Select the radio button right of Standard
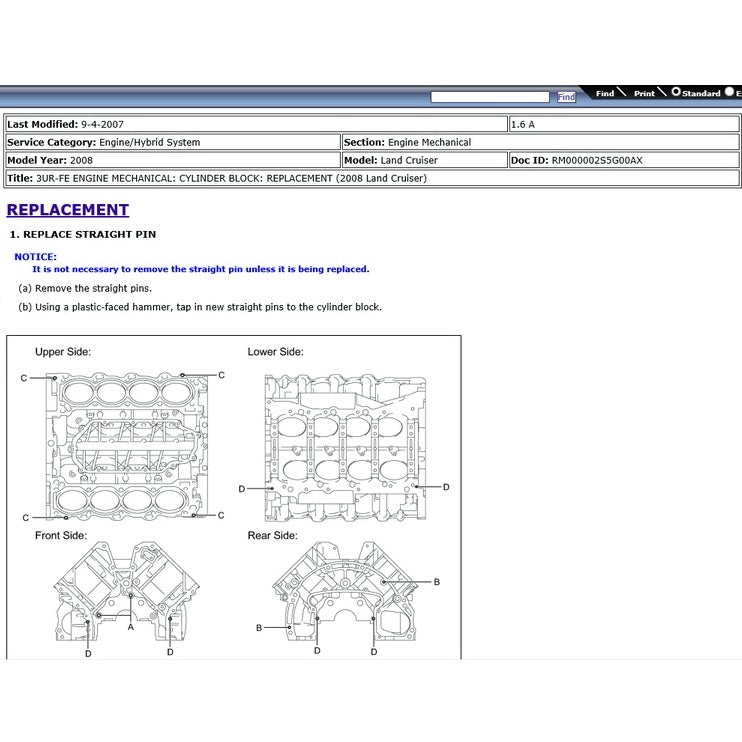This screenshot has width=742, height=742. click(x=731, y=92)
